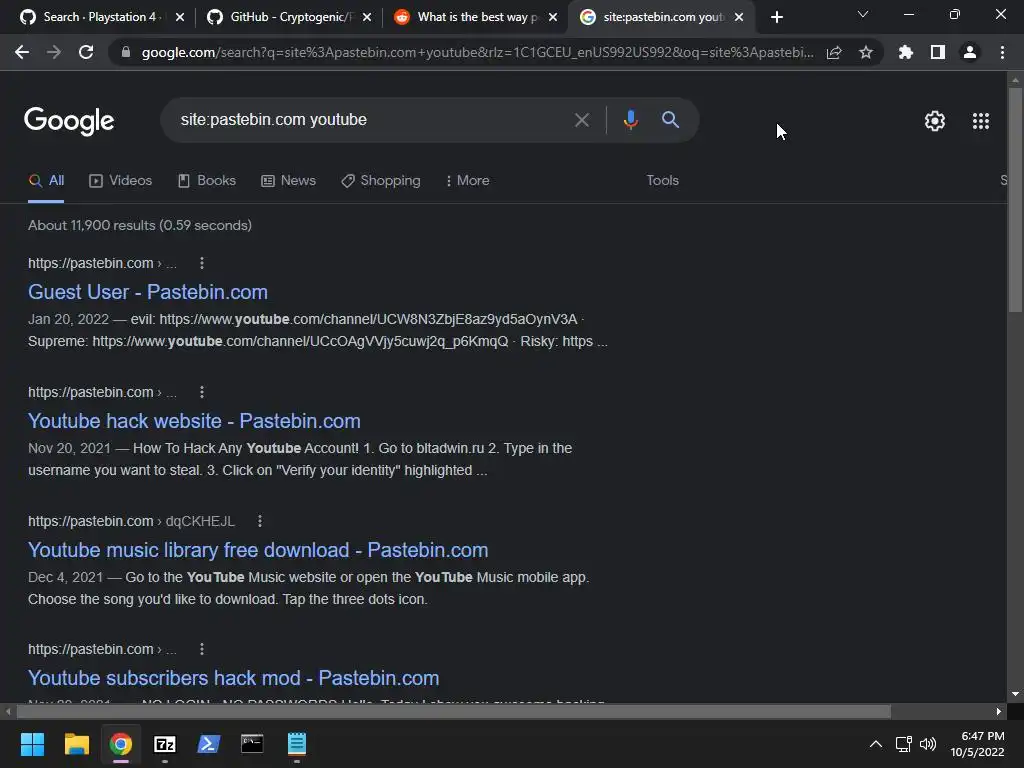Image resolution: width=1024 pixels, height=768 pixels.
Task: Open 'Youtube music library free download' result
Action: coord(258,551)
